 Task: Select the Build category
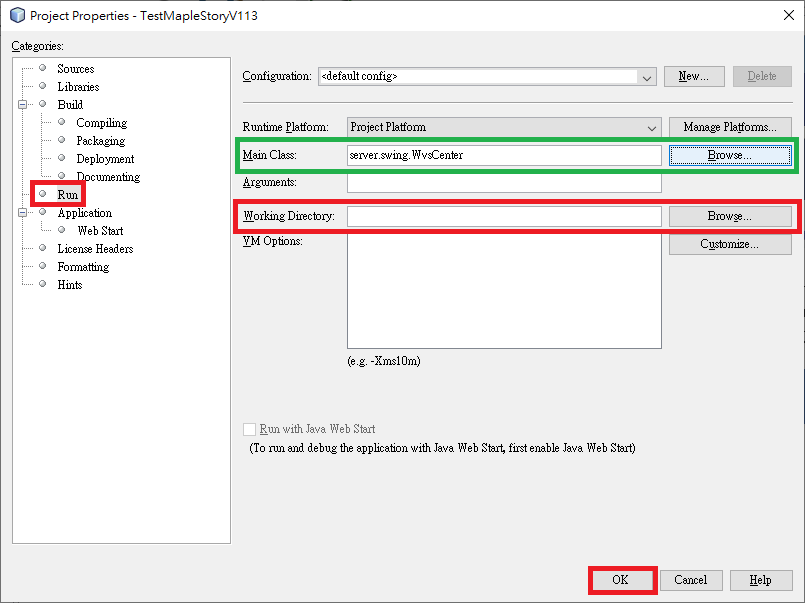point(70,105)
